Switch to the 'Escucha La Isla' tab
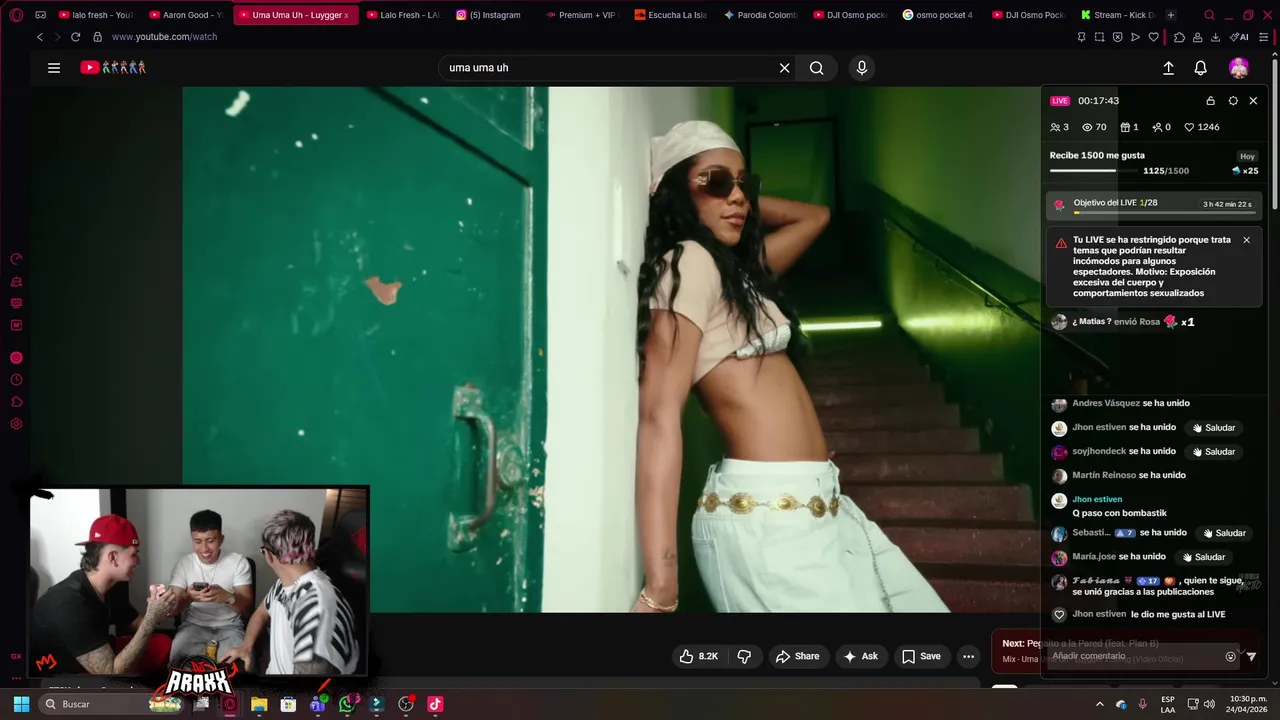 671,15
